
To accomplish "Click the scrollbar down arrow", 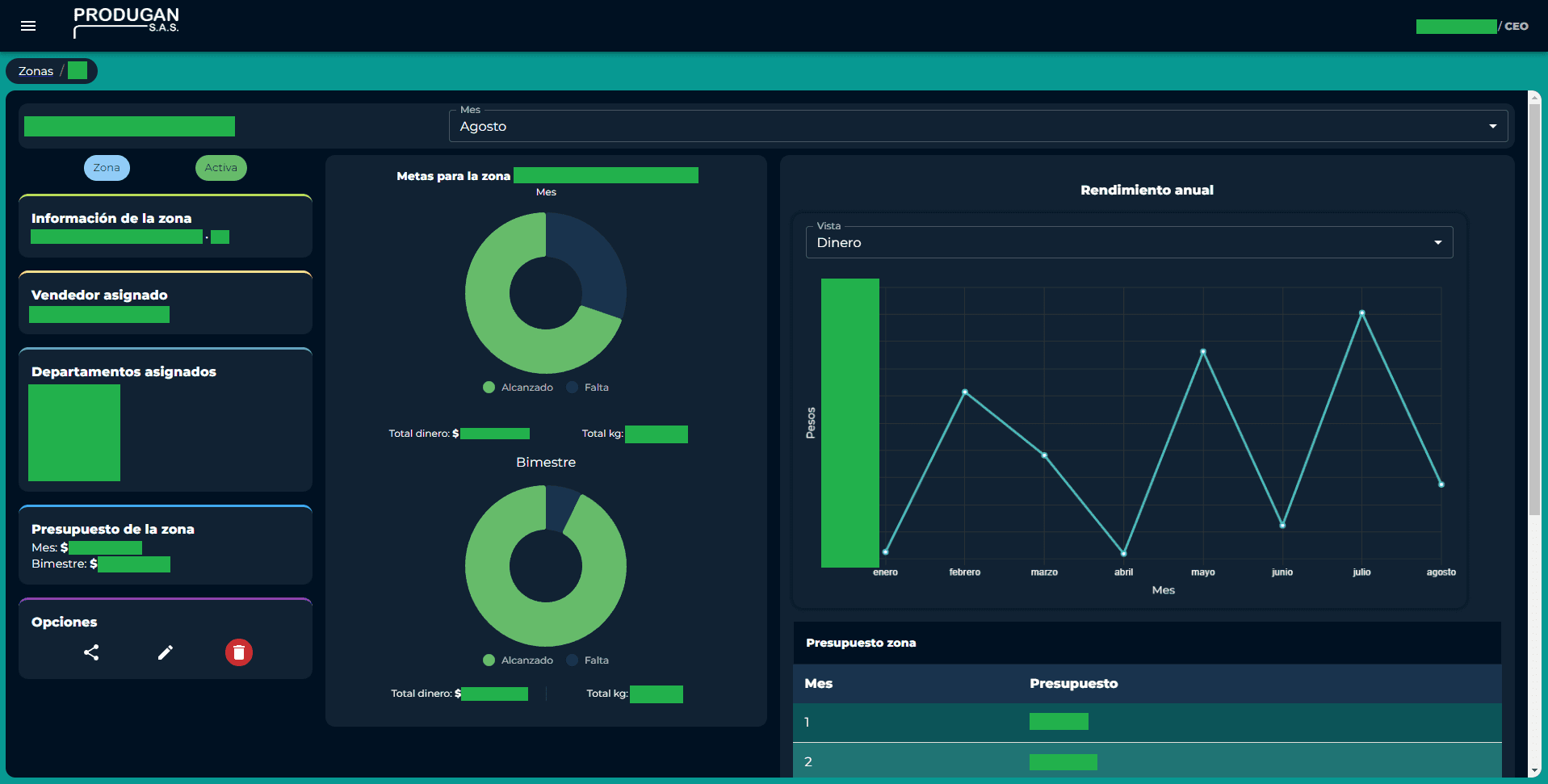I will [1534, 771].
